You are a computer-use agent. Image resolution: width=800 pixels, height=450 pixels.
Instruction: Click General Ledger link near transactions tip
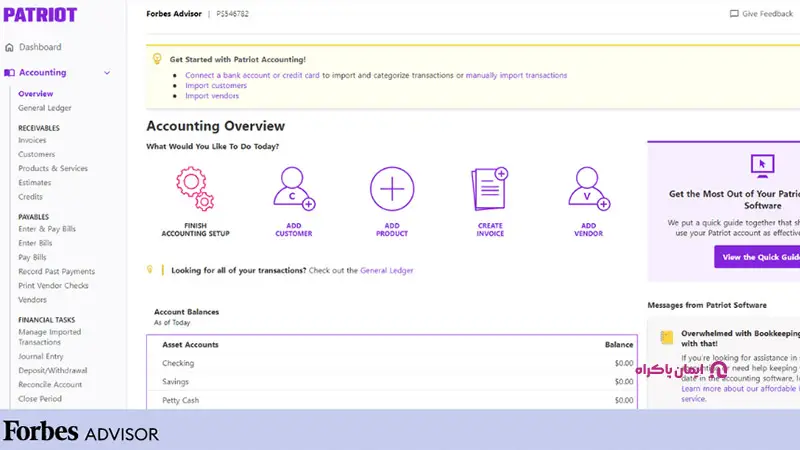pos(386,270)
